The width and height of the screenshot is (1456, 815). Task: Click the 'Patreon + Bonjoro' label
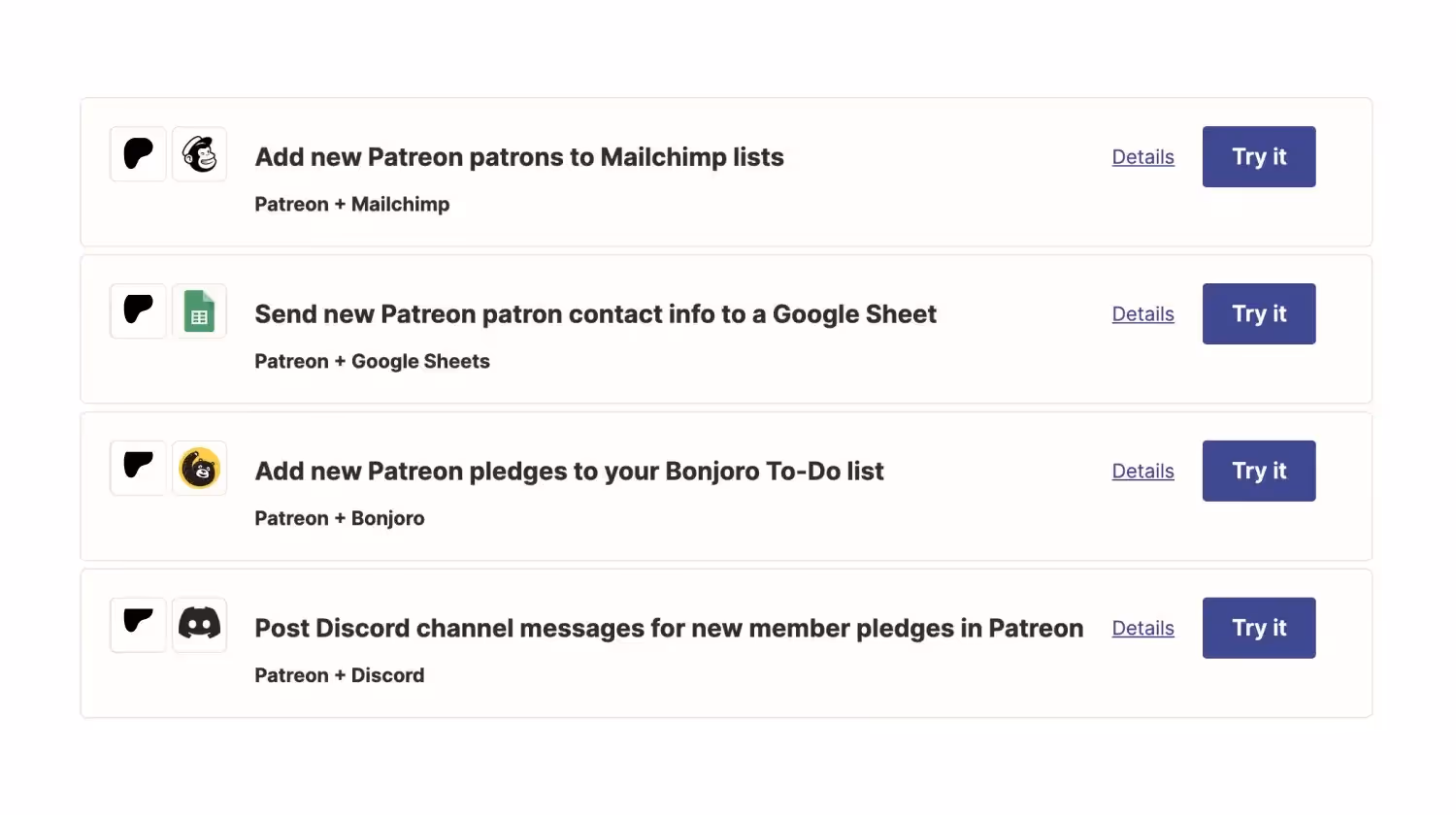[339, 518]
